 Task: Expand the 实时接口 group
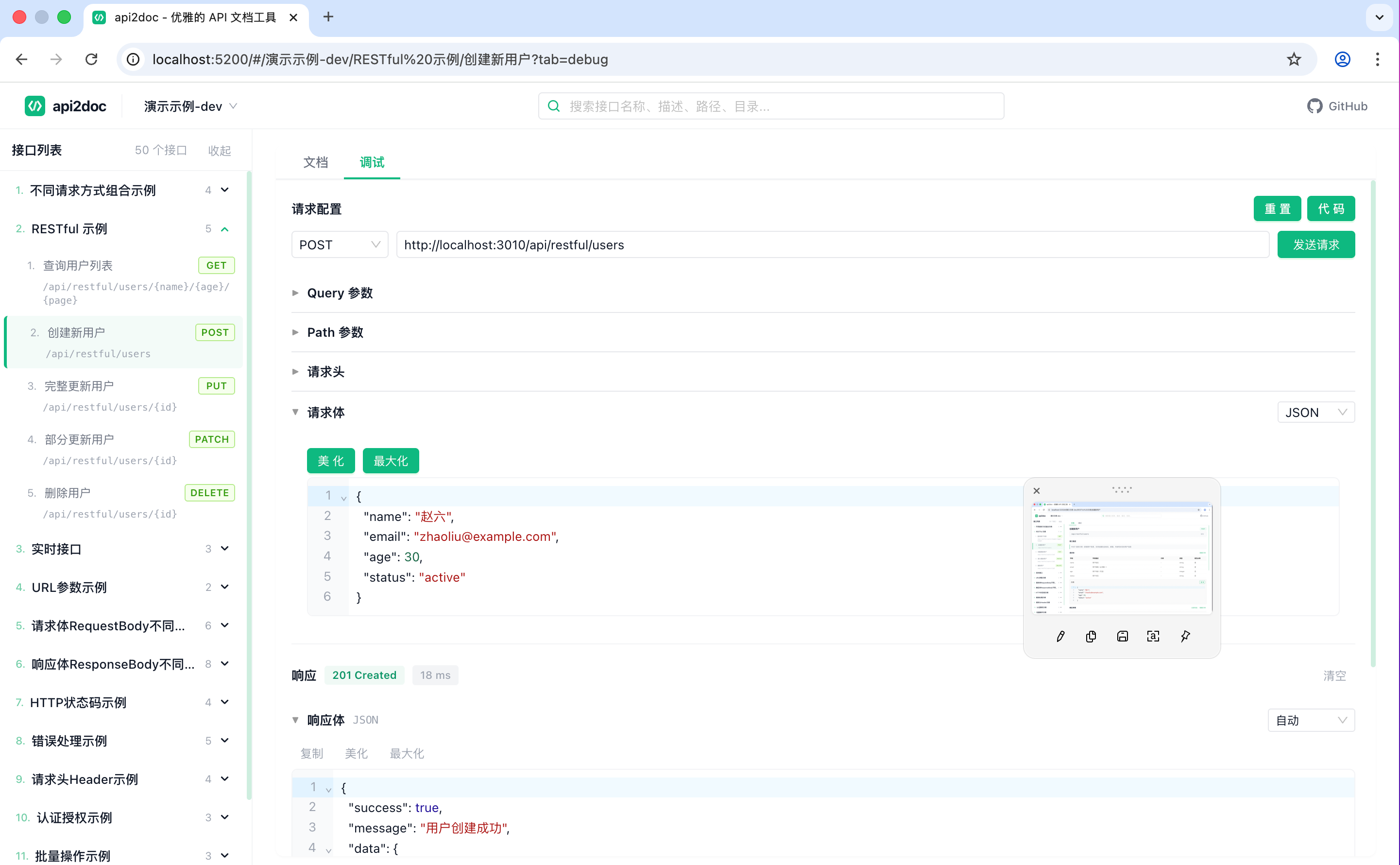pyautogui.click(x=225, y=549)
